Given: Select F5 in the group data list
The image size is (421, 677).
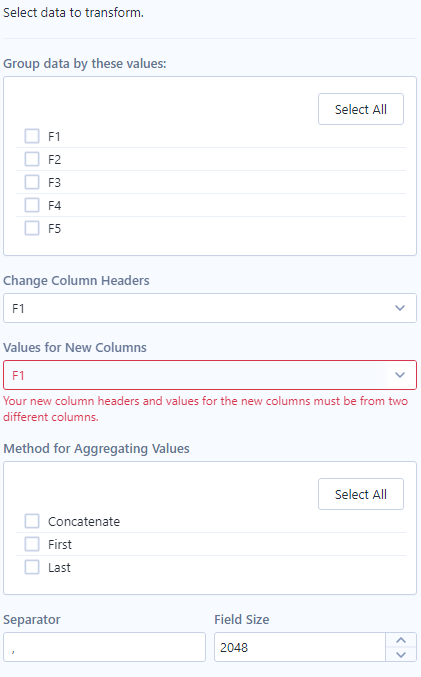Looking at the screenshot, I should (32, 228).
